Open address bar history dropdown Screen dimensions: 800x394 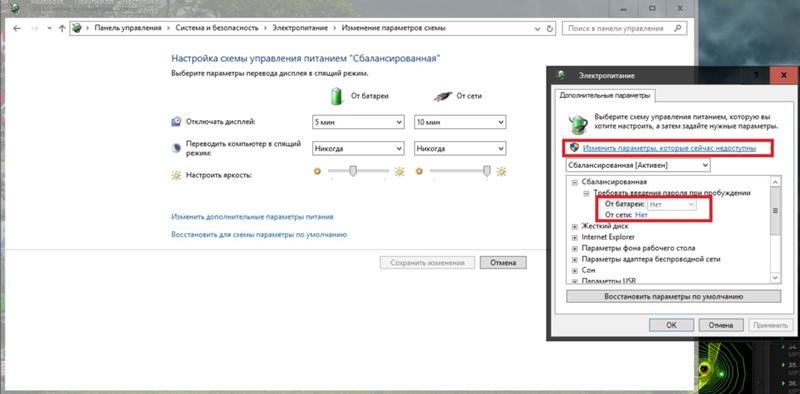point(538,29)
